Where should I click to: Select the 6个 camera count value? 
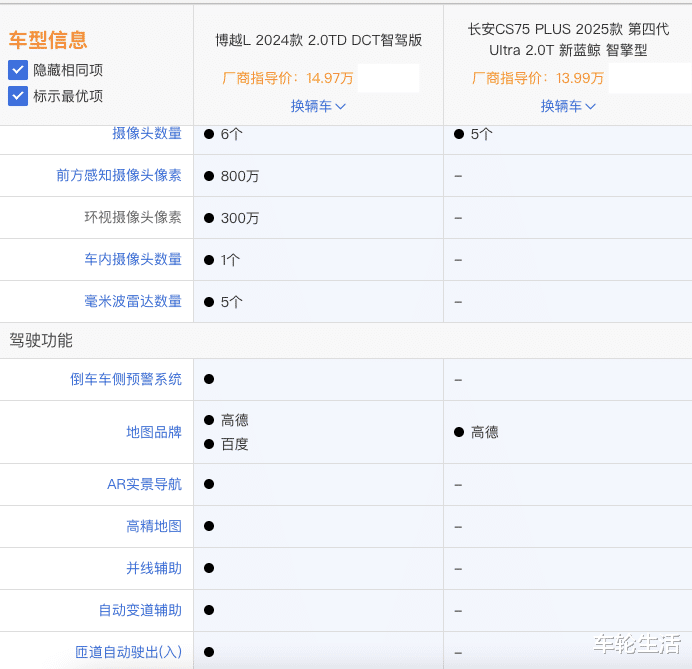coord(231,134)
